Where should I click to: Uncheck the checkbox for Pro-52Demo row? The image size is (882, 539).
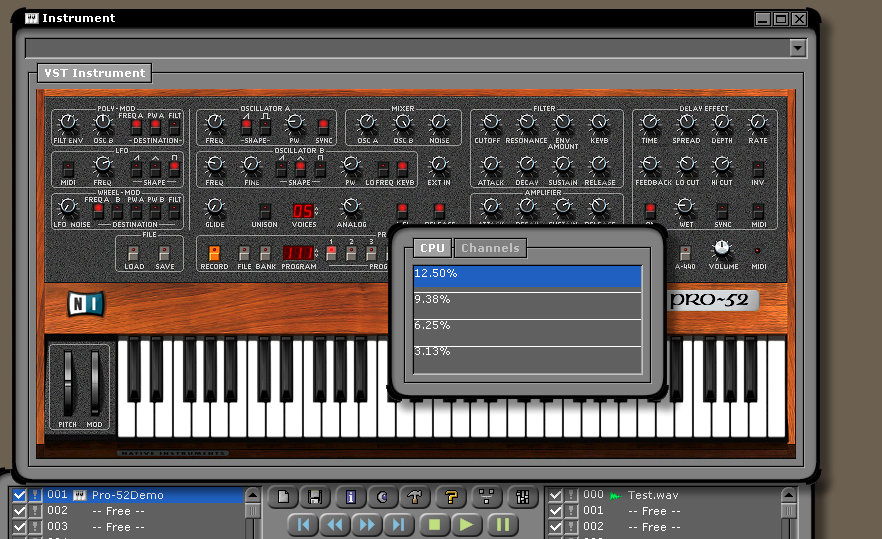click(x=19, y=495)
